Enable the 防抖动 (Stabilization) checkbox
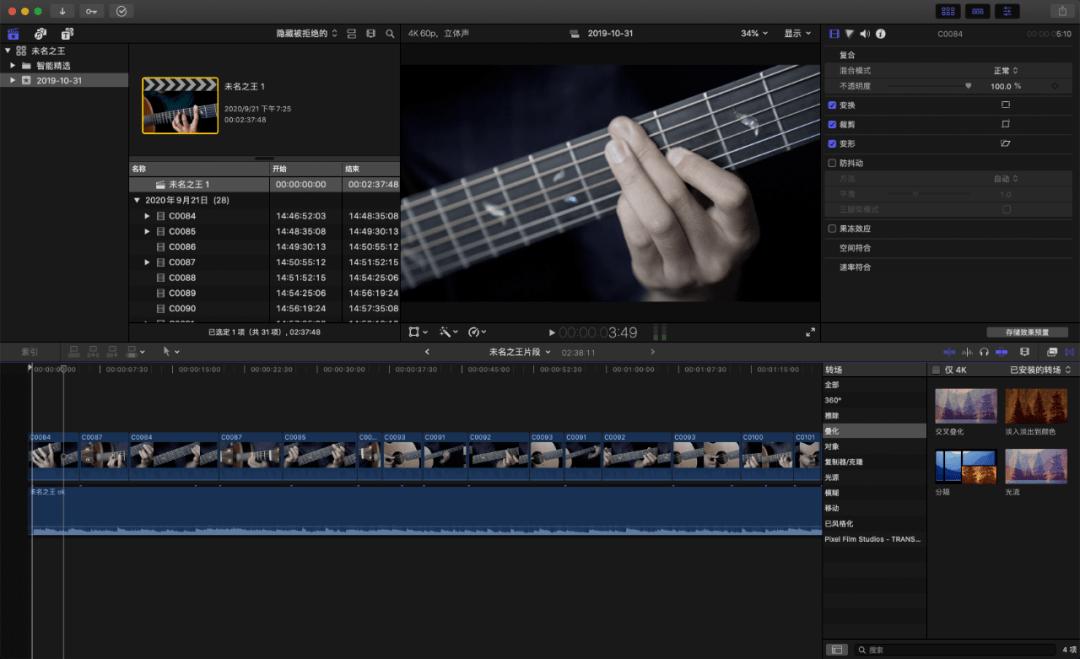The image size is (1080, 659). [832, 163]
